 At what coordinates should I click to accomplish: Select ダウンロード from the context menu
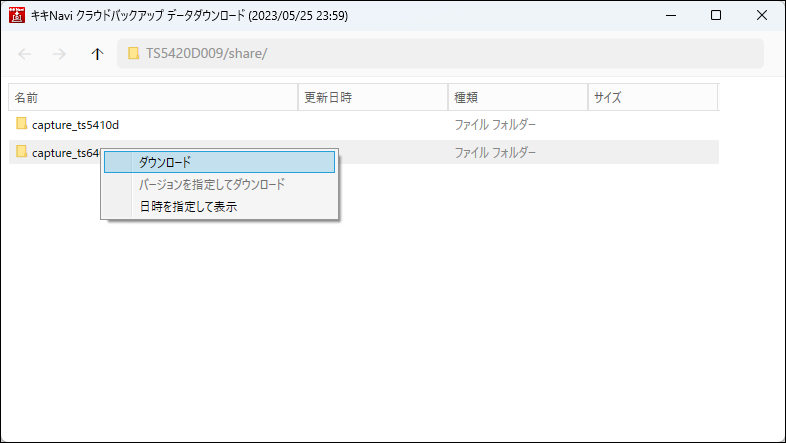[x=165, y=162]
